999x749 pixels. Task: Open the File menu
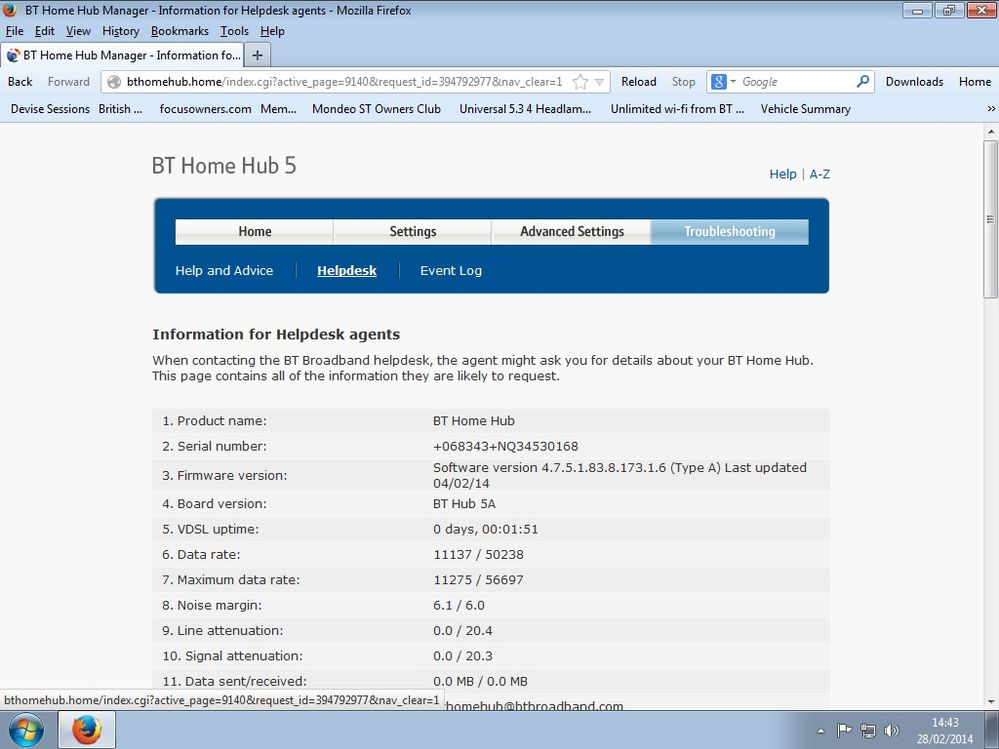point(14,31)
